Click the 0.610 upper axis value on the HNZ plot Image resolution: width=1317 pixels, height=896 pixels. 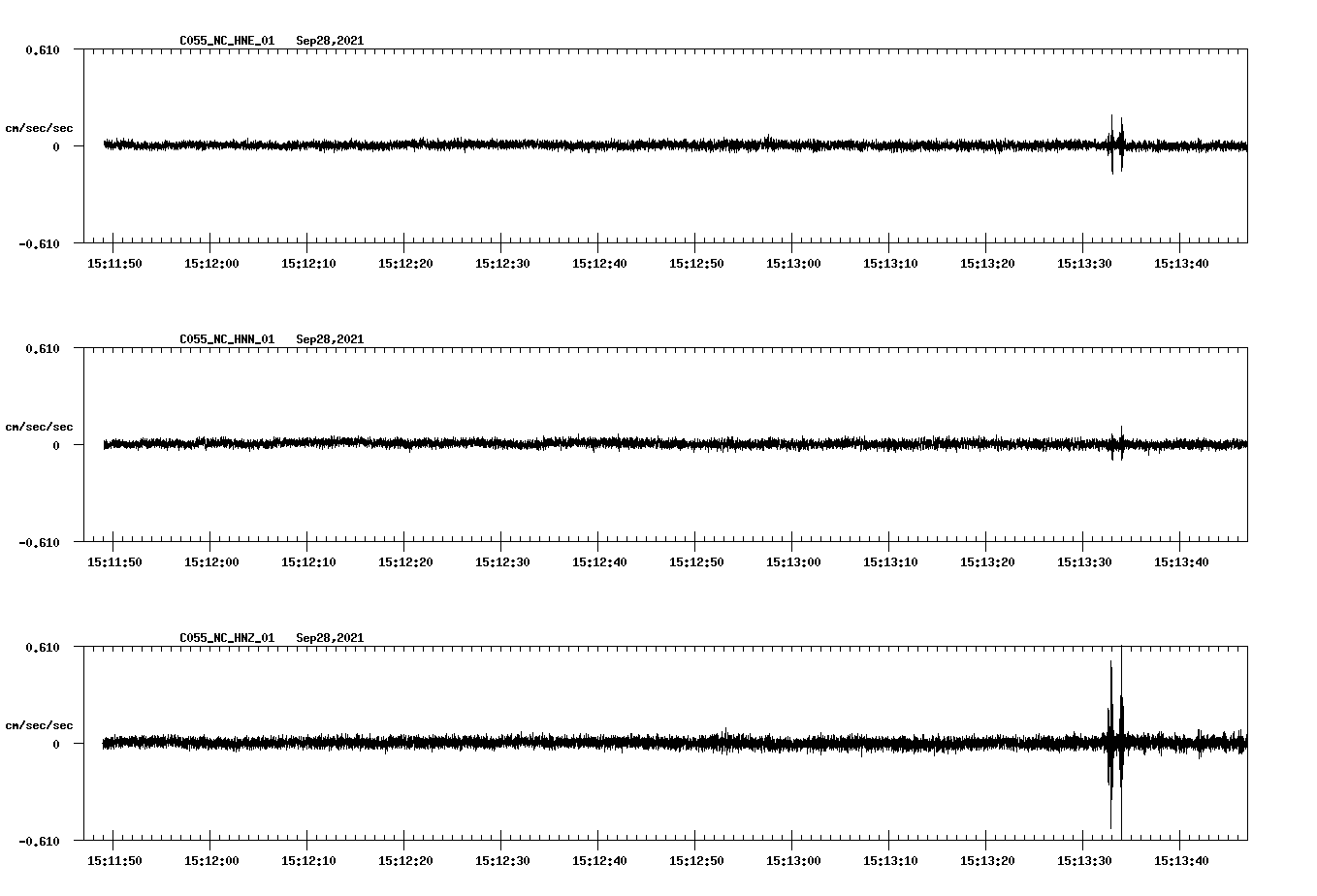[x=43, y=647]
